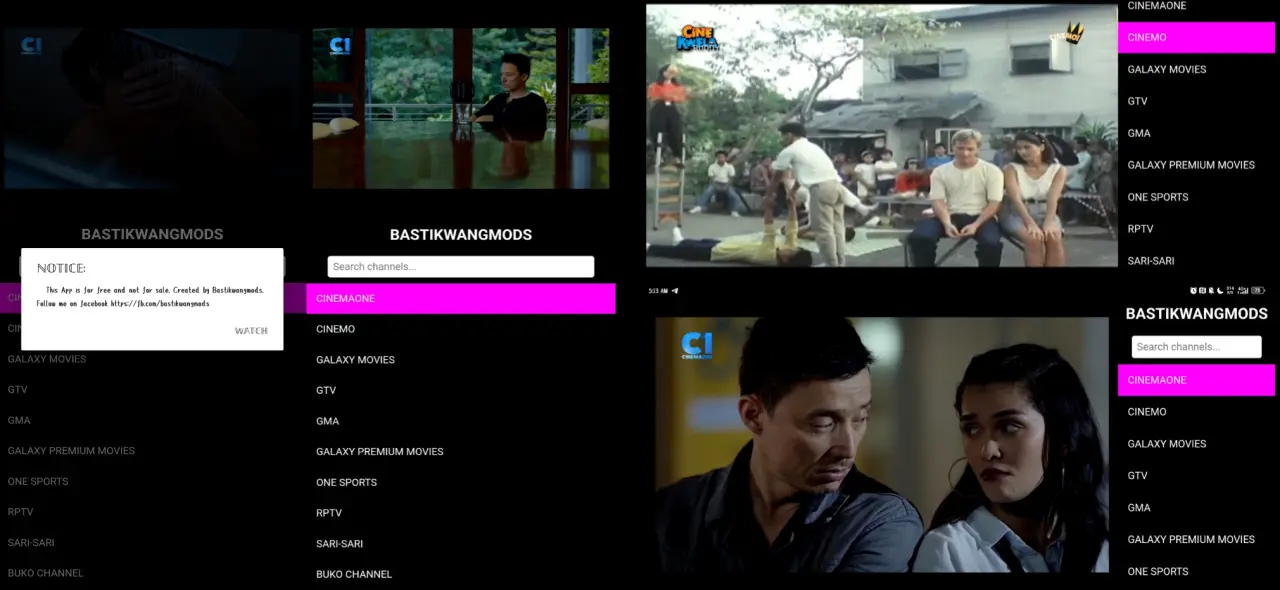Click the alarm icon in the phone status bar
This screenshot has height=590, width=1280.
1193,291
